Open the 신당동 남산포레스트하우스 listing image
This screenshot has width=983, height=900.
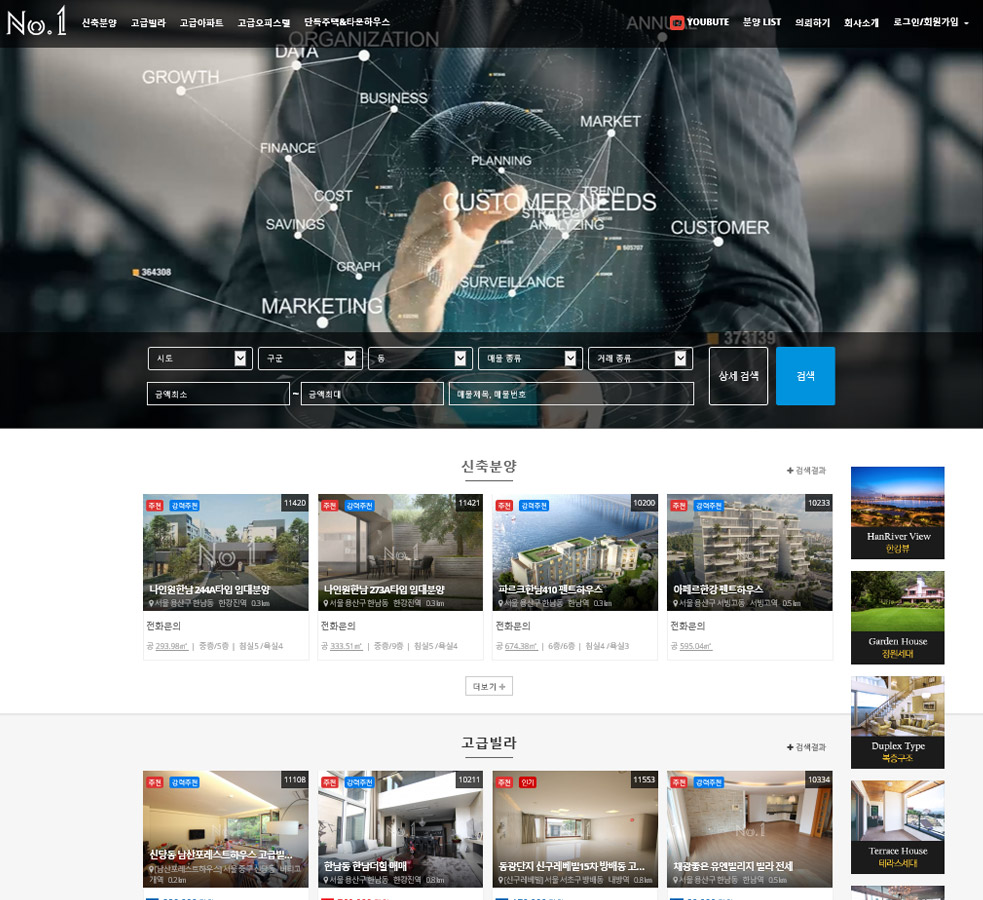[226, 829]
